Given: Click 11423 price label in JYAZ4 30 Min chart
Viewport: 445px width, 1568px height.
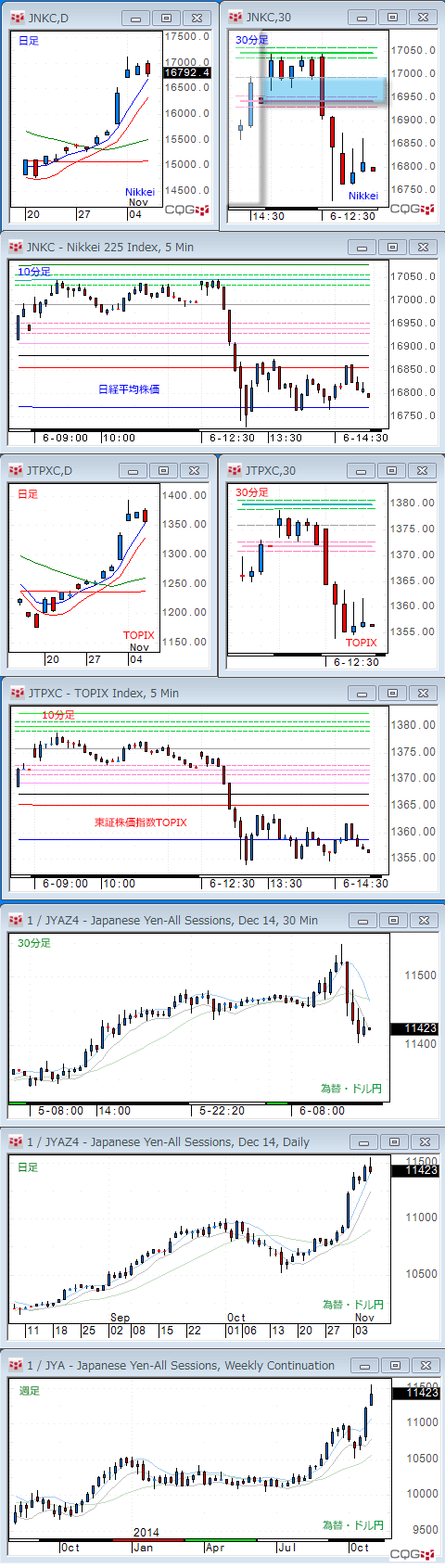Looking at the screenshot, I should coord(415,1028).
